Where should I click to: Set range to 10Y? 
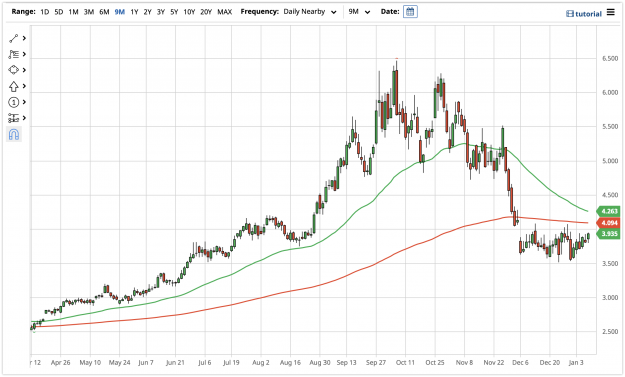pyautogui.click(x=189, y=12)
